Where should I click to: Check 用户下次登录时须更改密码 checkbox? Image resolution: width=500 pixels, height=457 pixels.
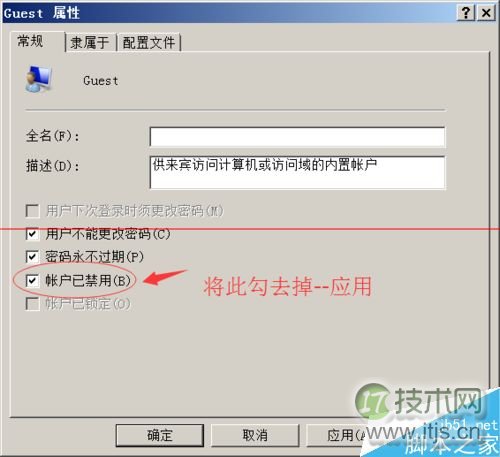(x=32, y=211)
